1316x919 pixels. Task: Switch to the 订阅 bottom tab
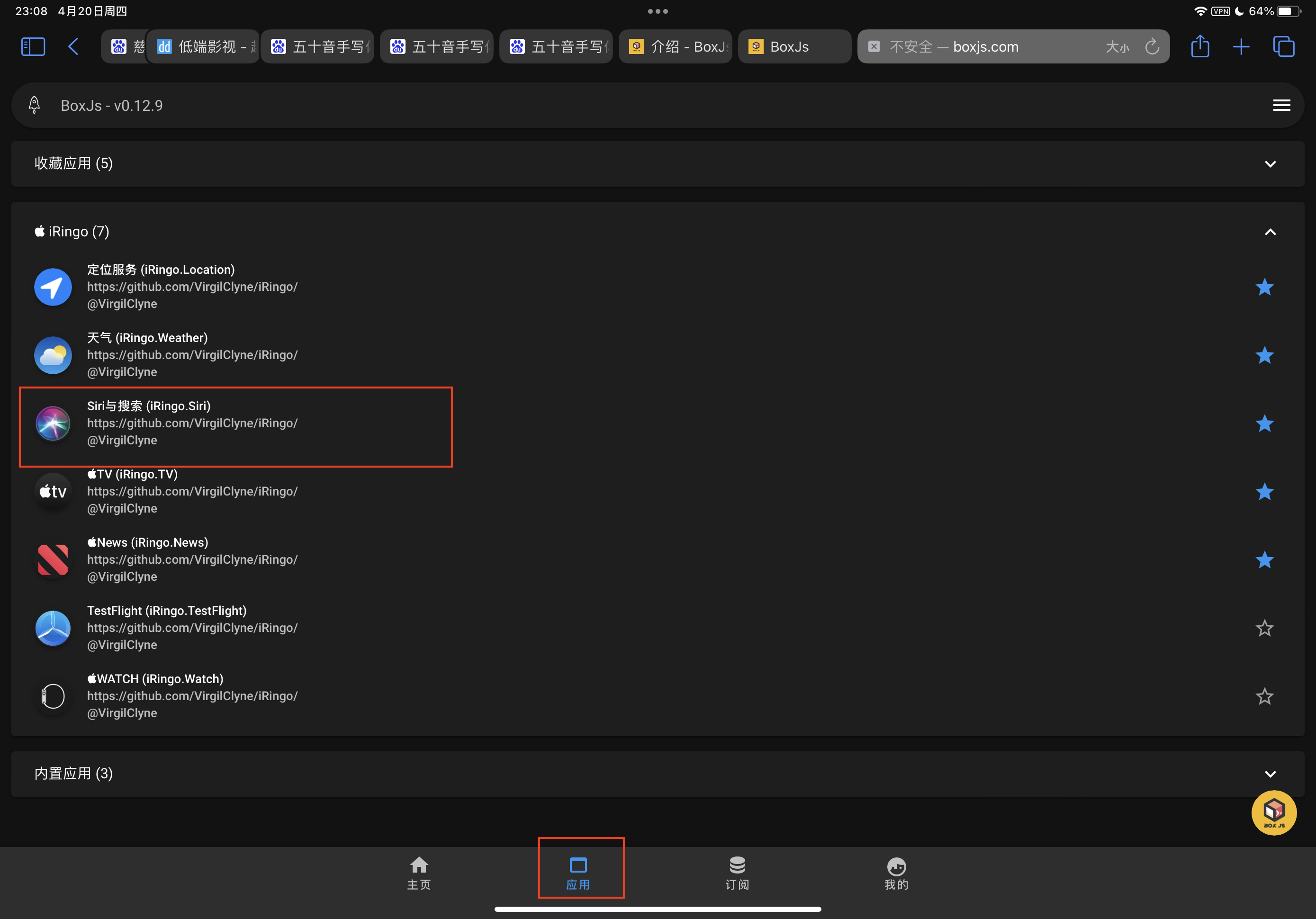(x=737, y=873)
